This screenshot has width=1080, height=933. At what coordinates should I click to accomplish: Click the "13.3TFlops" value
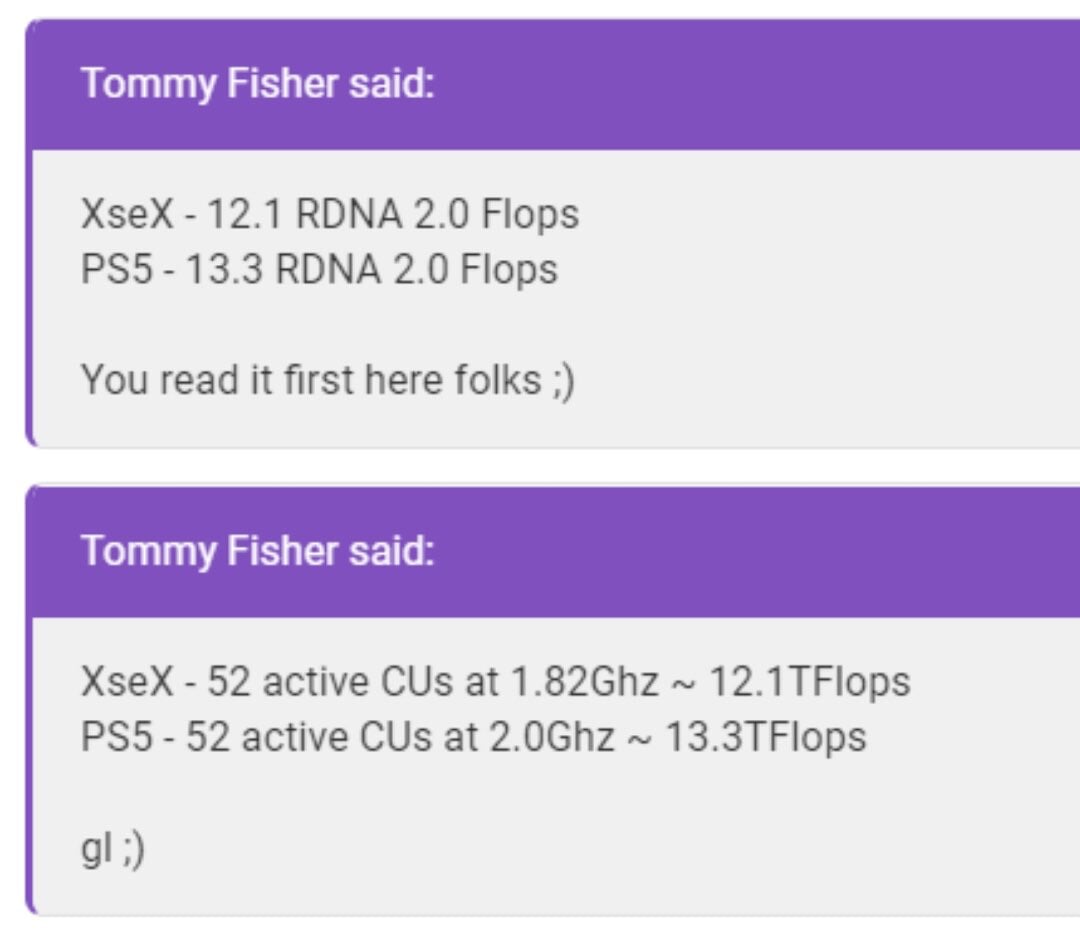(766, 737)
